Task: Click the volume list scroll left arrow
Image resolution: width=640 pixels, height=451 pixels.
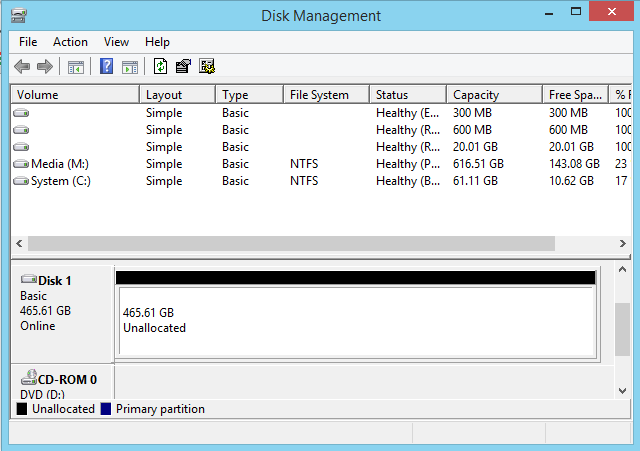Action: (19, 244)
